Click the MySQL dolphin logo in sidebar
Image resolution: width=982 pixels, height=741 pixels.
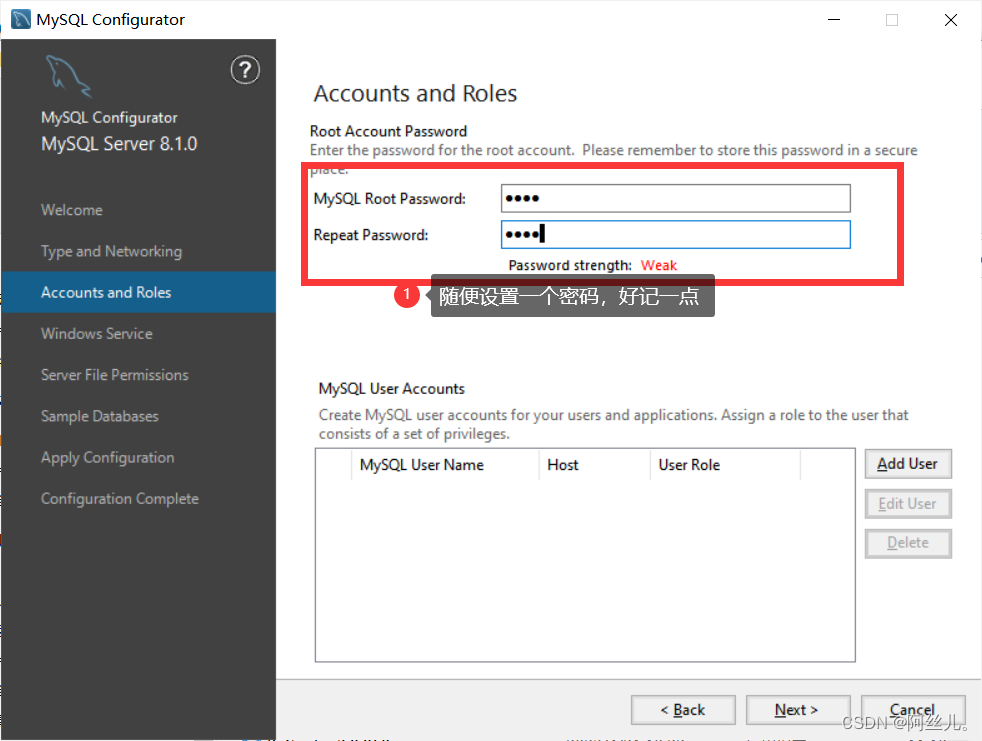tap(68, 76)
